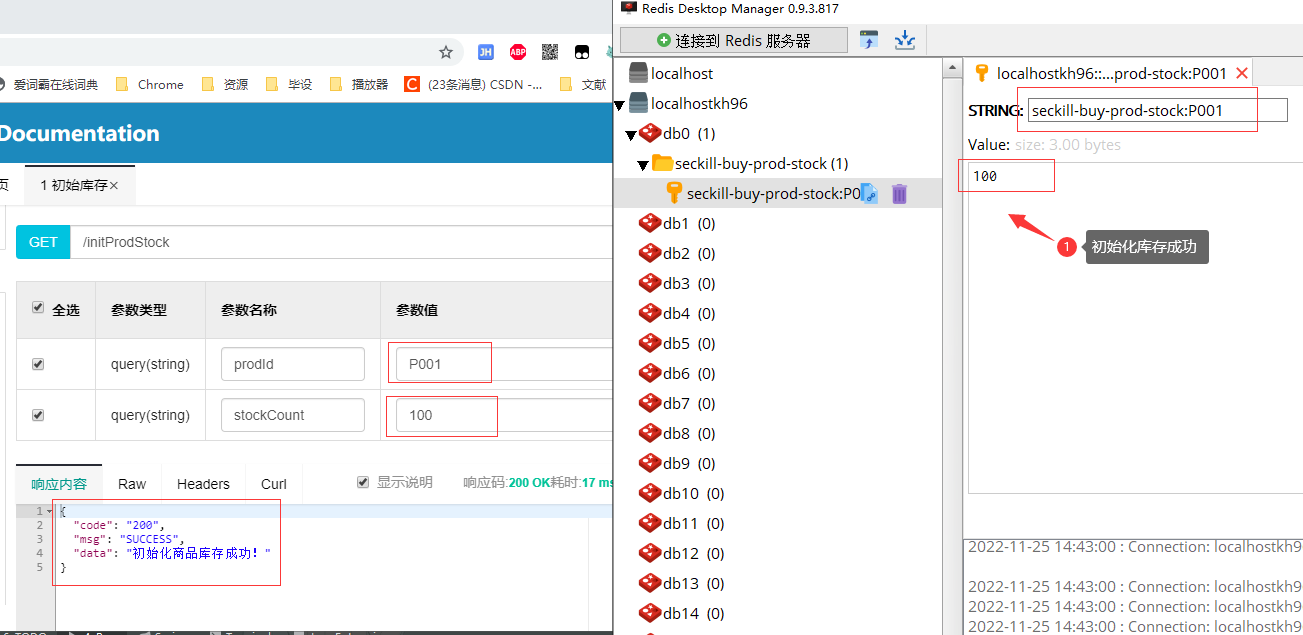Click the Redis icon of db5
The image size is (1303, 635).
[650, 343]
